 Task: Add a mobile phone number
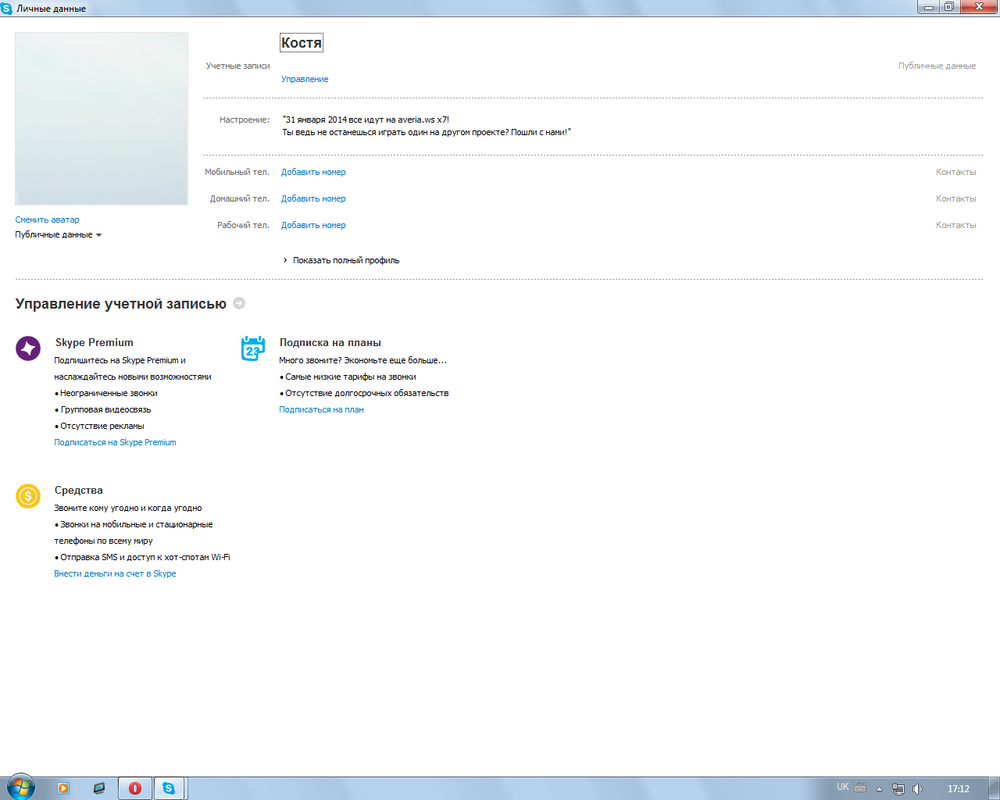click(313, 172)
